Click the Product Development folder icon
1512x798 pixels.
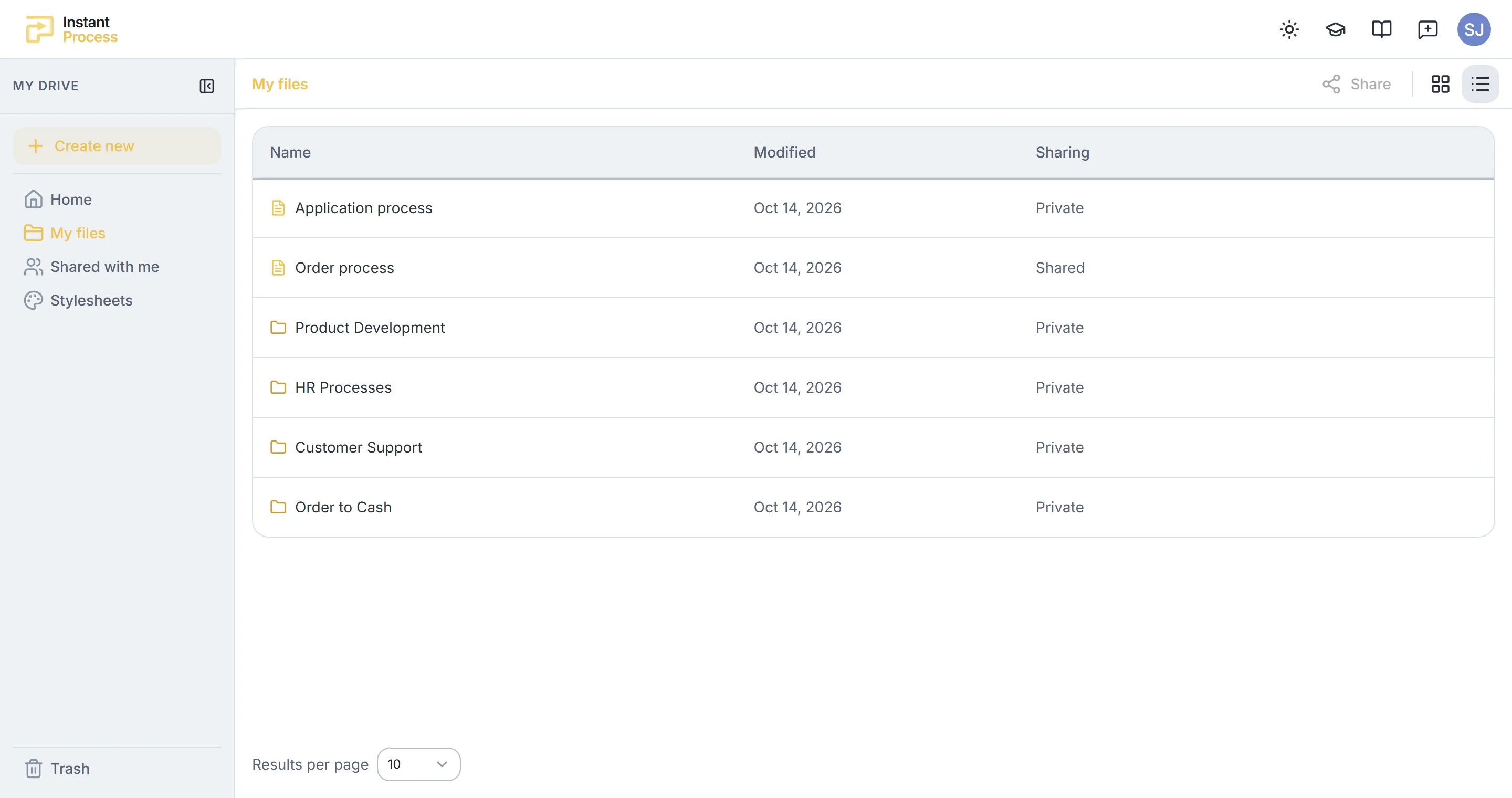pyautogui.click(x=278, y=328)
